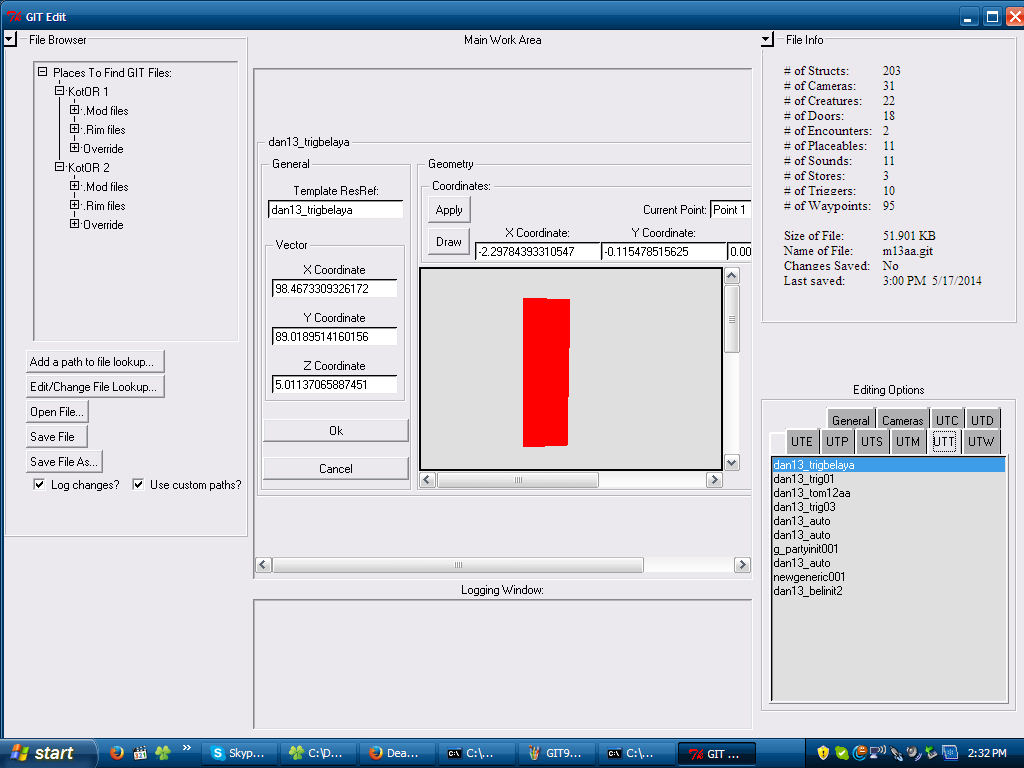The height and width of the screenshot is (768, 1024).
Task: Click the Vector X Coordinate field
Action: [x=334, y=289]
